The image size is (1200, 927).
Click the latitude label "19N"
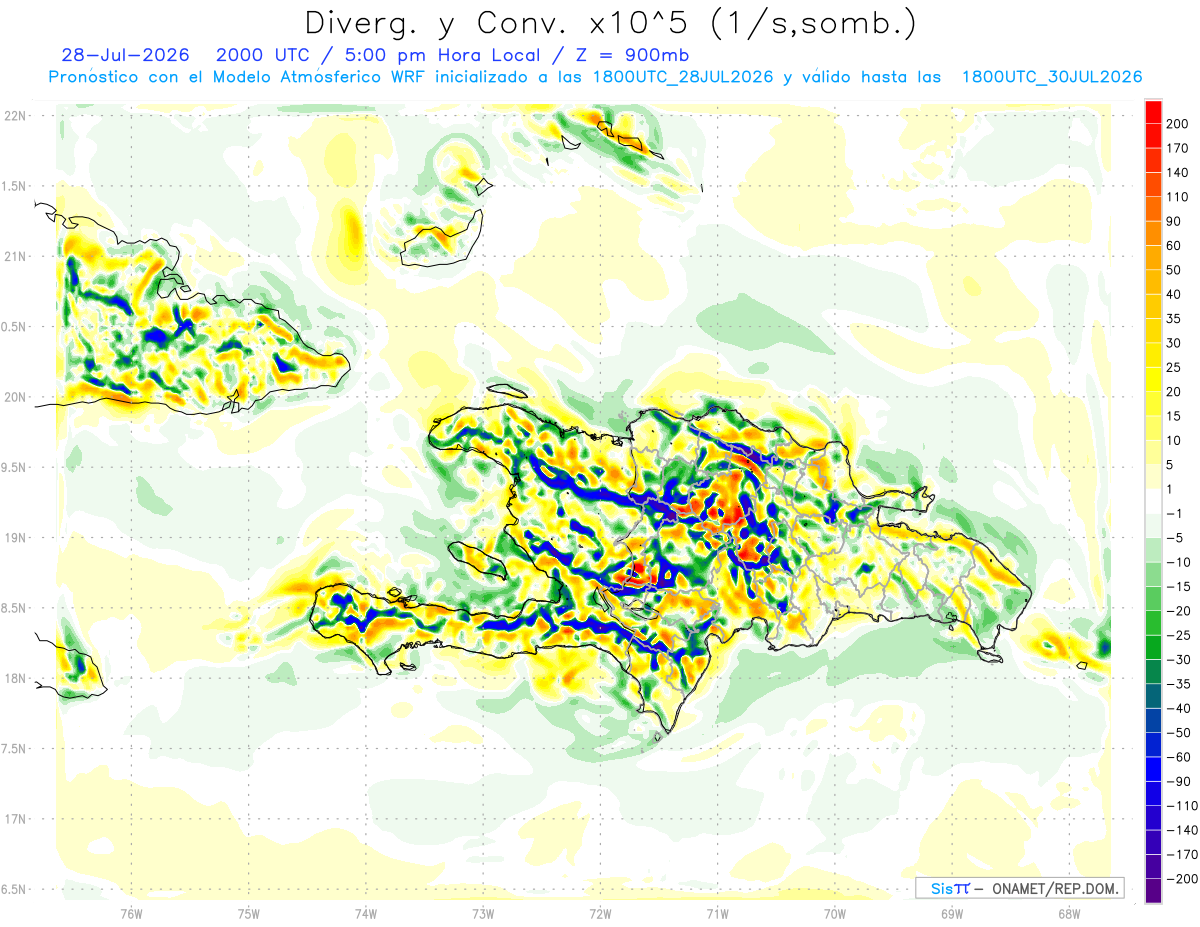coord(15,538)
